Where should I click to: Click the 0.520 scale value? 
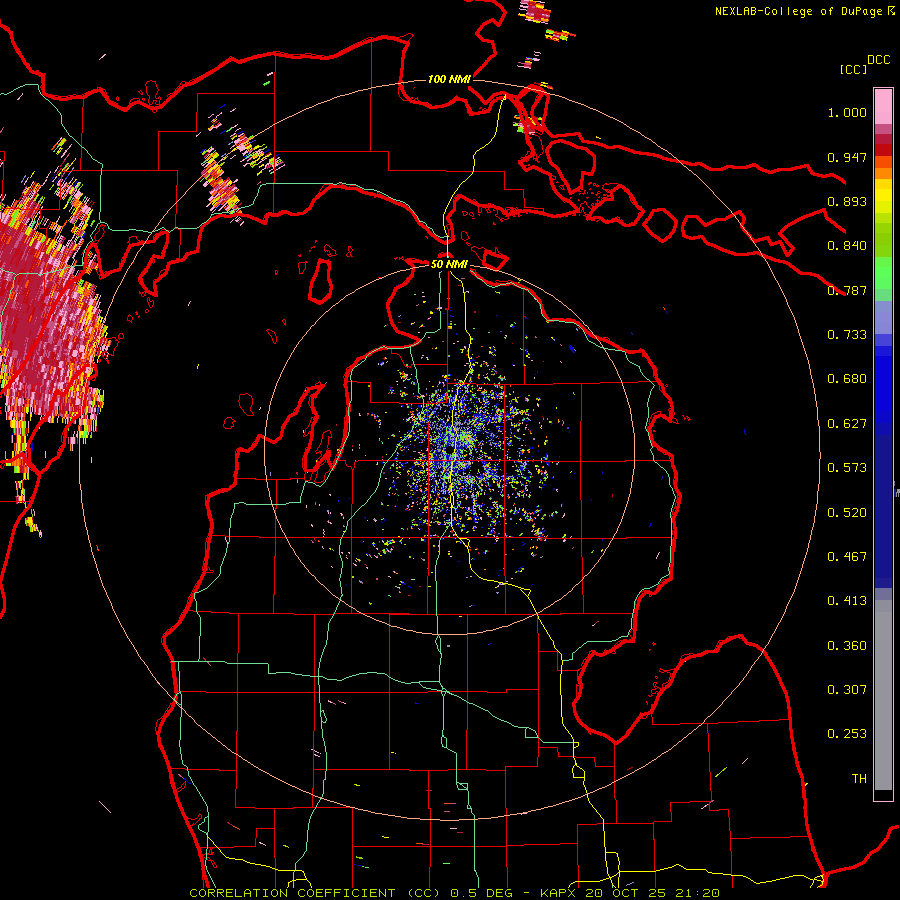[847, 513]
